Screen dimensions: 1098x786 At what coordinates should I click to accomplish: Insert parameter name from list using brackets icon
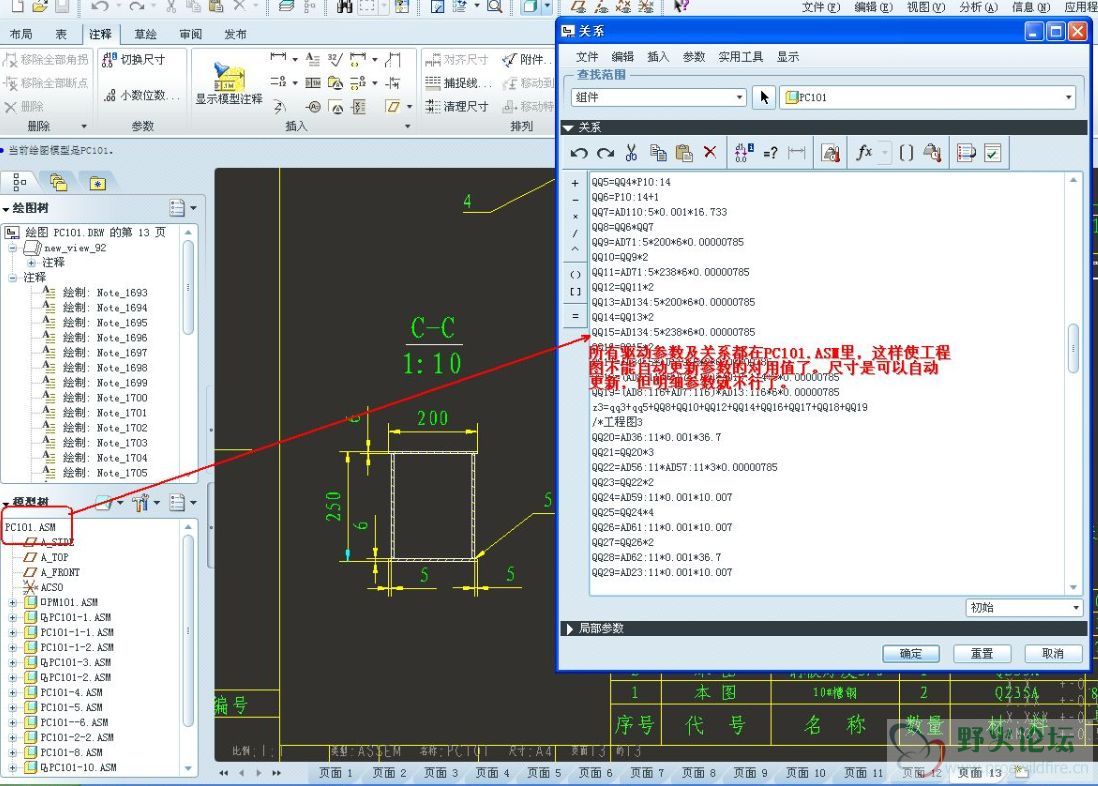[906, 153]
